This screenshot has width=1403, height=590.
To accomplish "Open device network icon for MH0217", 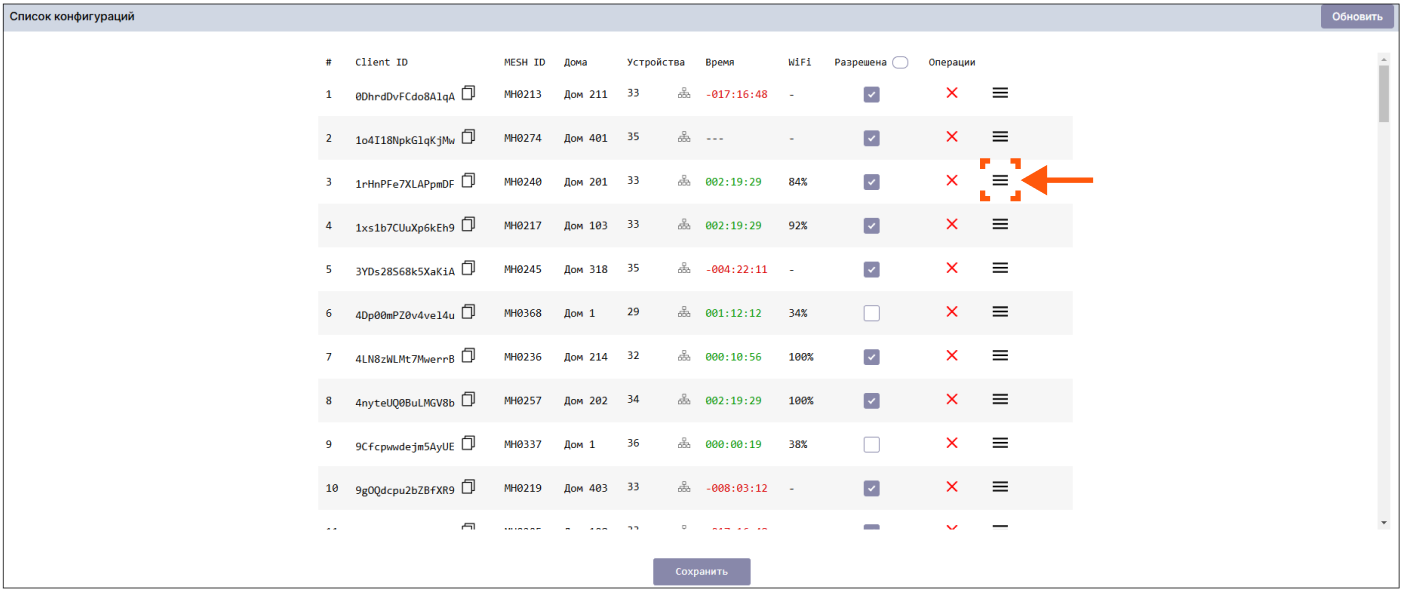I will click(684, 226).
